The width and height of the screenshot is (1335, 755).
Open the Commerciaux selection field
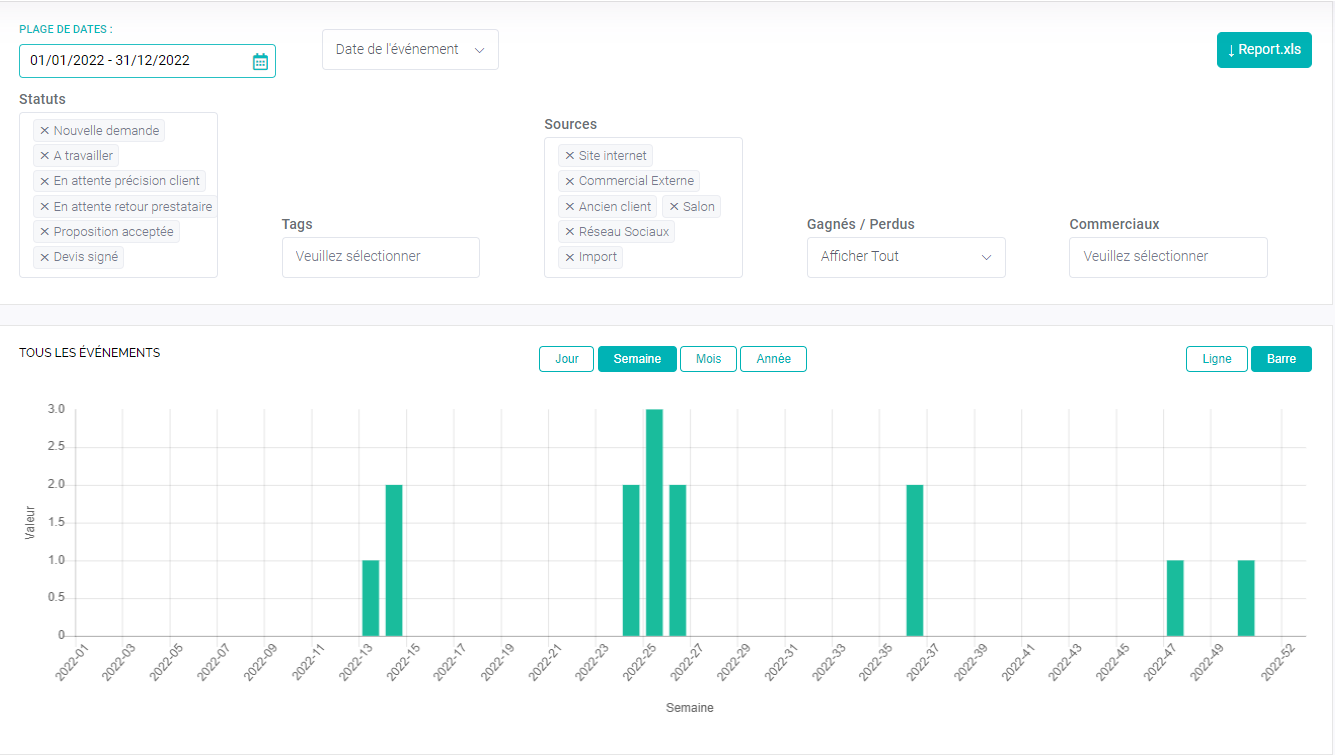point(1168,257)
